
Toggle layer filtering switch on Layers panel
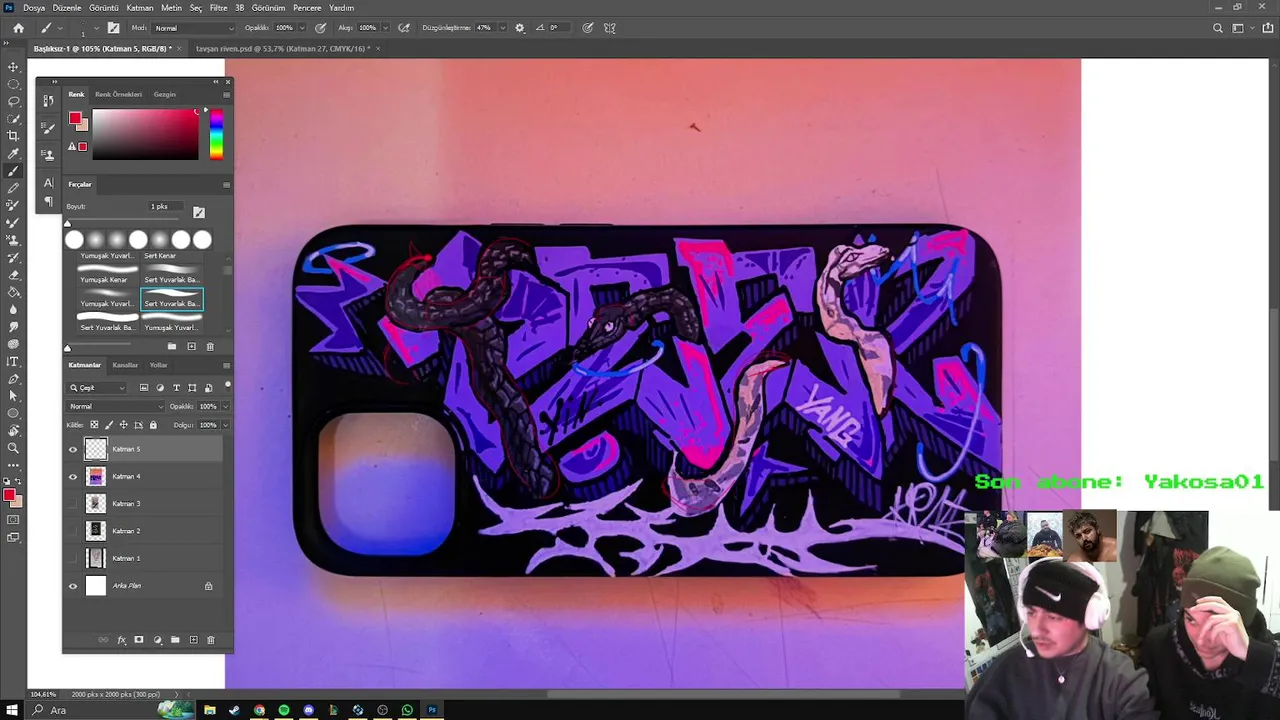click(x=227, y=385)
